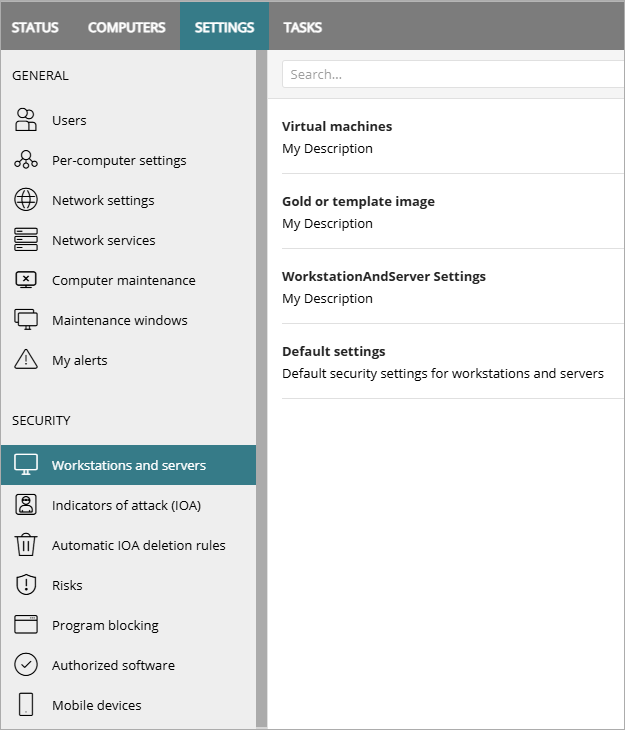The height and width of the screenshot is (730, 625).
Task: Click the Risks shield icon
Action: (x=26, y=585)
